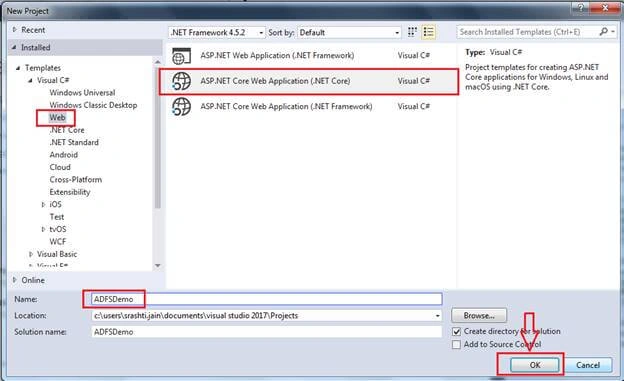Screen dimensions: 624x381
Task: Collapse the Installed section
Action: click(14, 47)
